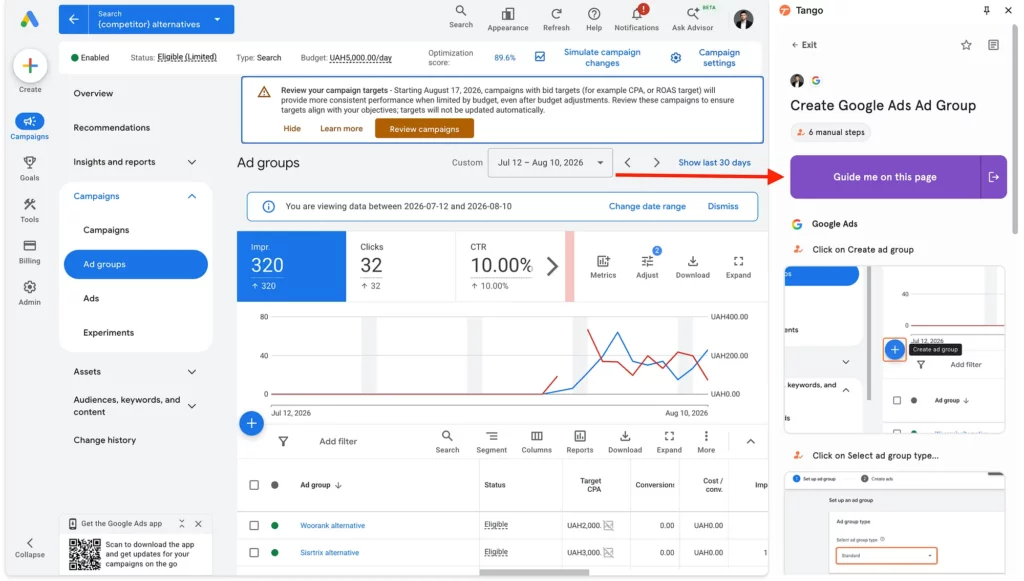1024x581 pixels.
Task: Open Notifications bell
Action: pyautogui.click(x=636, y=19)
